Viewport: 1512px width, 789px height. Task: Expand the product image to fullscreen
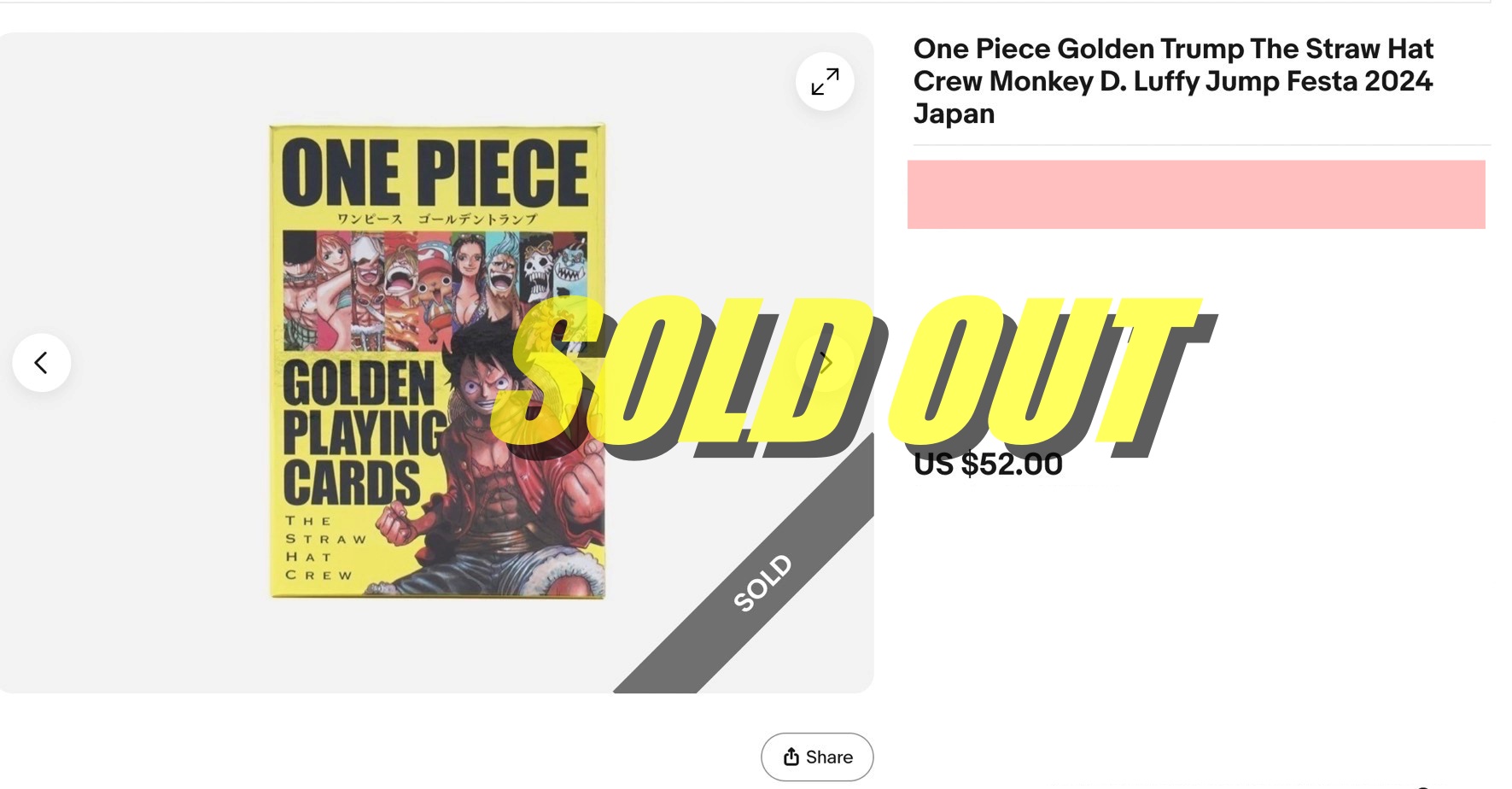825,82
